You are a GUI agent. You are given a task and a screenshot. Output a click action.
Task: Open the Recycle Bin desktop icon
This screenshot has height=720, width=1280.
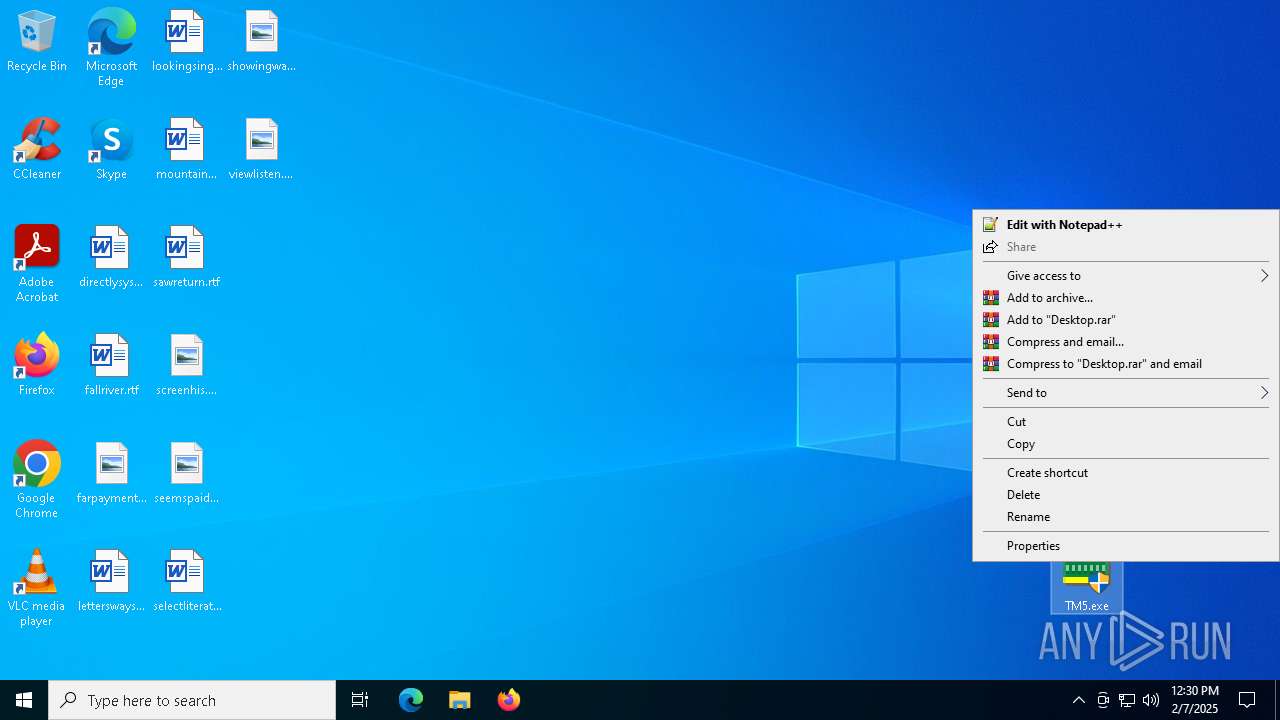[x=37, y=41]
